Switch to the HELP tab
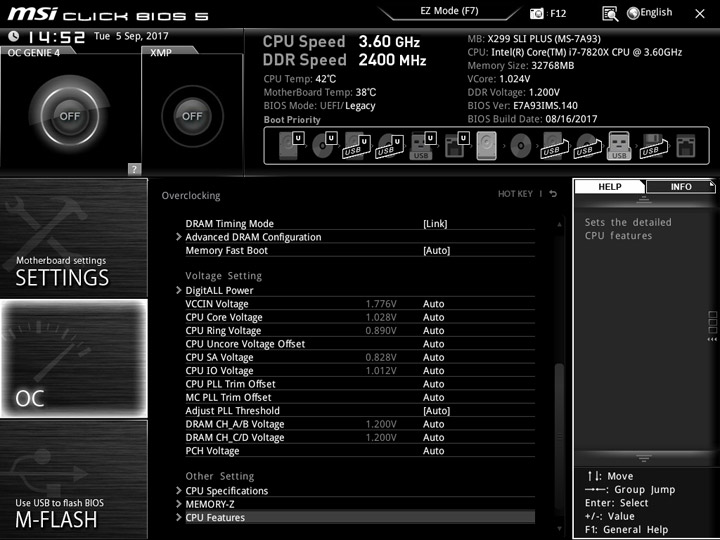 click(x=609, y=186)
